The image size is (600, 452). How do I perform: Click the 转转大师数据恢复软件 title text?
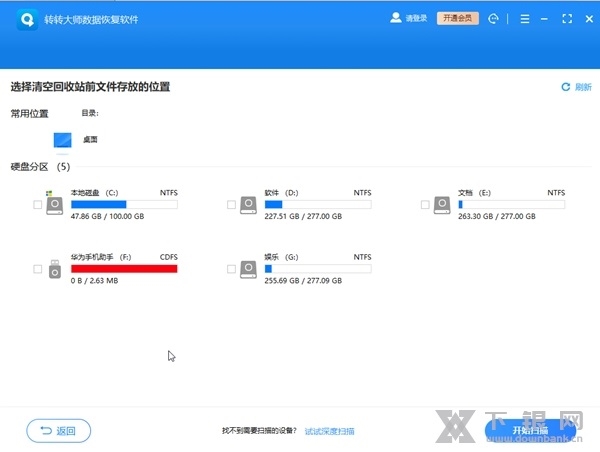(x=91, y=20)
